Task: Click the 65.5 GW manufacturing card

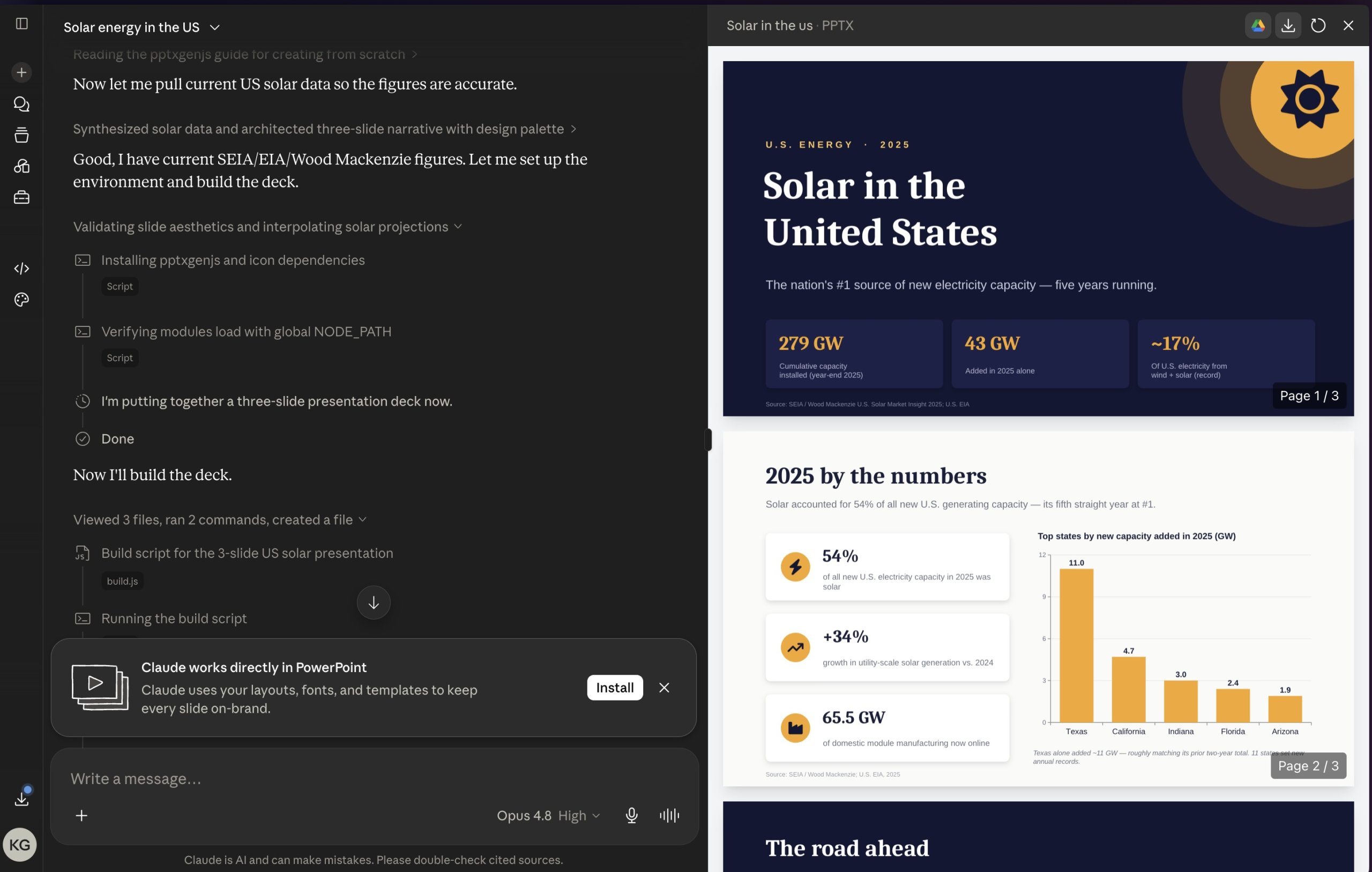Action: pyautogui.click(x=887, y=728)
